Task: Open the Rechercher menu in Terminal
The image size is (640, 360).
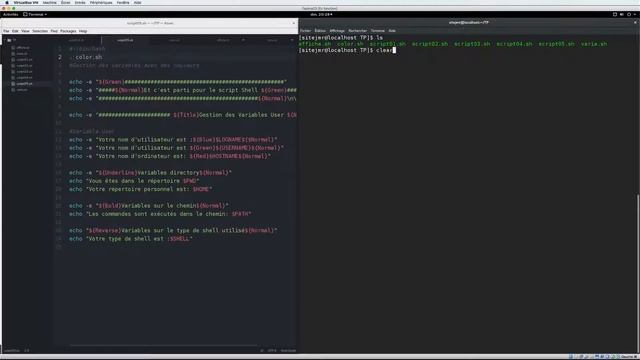Action: pyautogui.click(x=358, y=31)
